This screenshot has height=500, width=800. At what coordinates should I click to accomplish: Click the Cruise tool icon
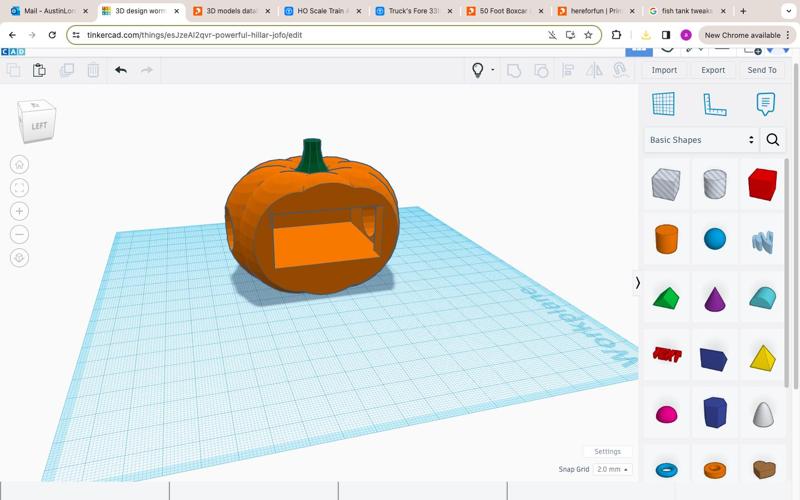(x=620, y=69)
